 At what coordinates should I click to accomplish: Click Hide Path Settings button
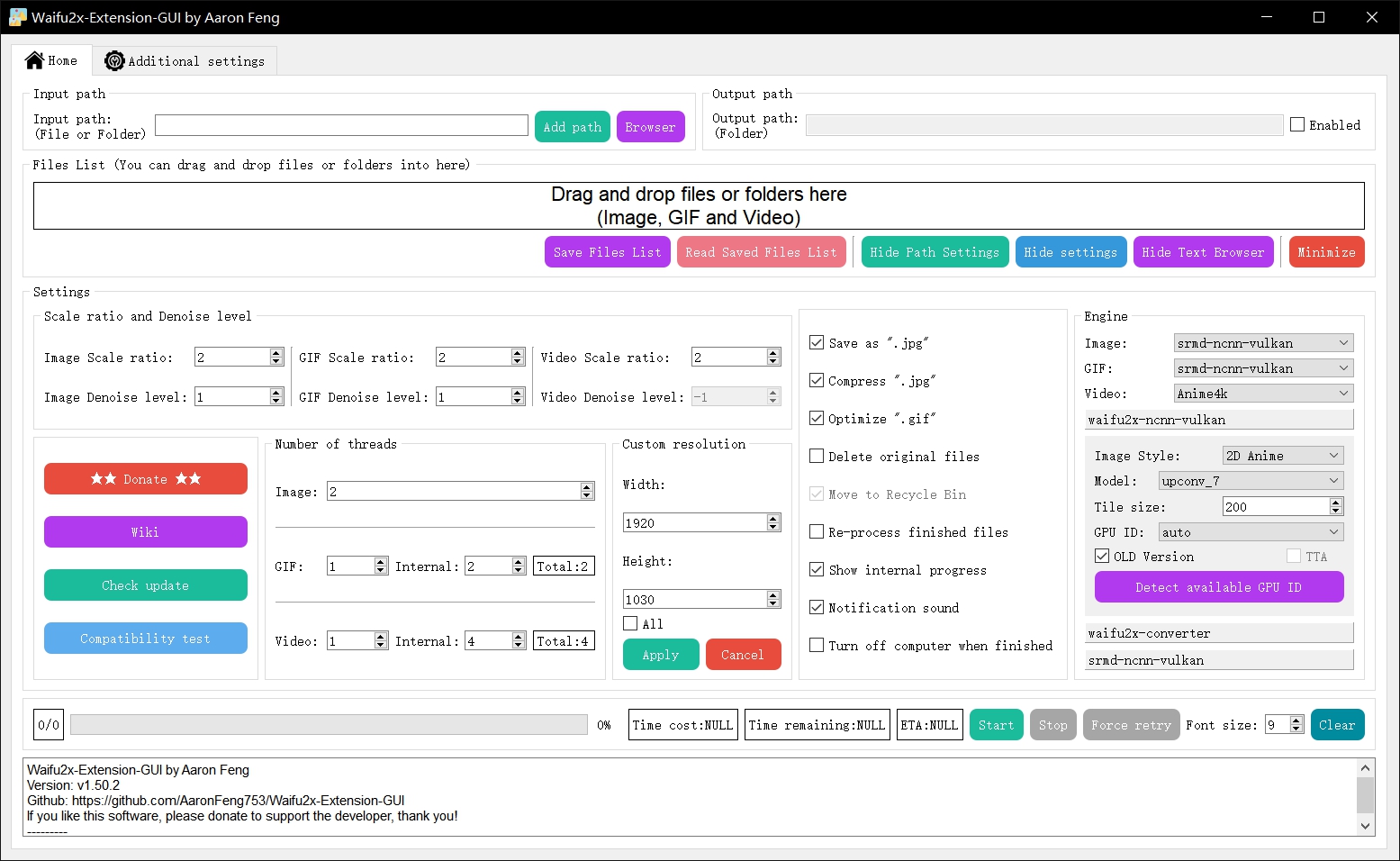935,252
